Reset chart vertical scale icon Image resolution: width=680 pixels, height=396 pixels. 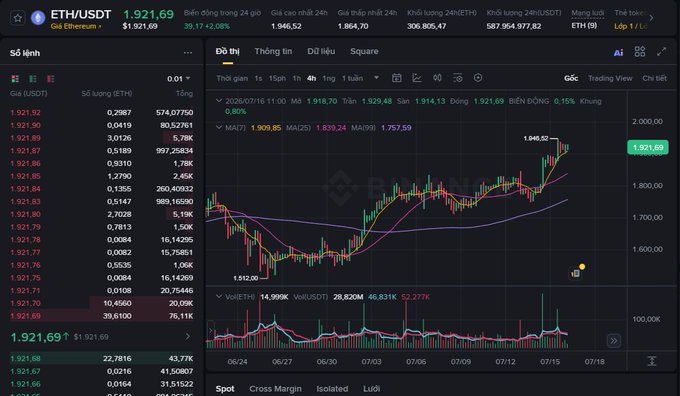[x=652, y=361]
